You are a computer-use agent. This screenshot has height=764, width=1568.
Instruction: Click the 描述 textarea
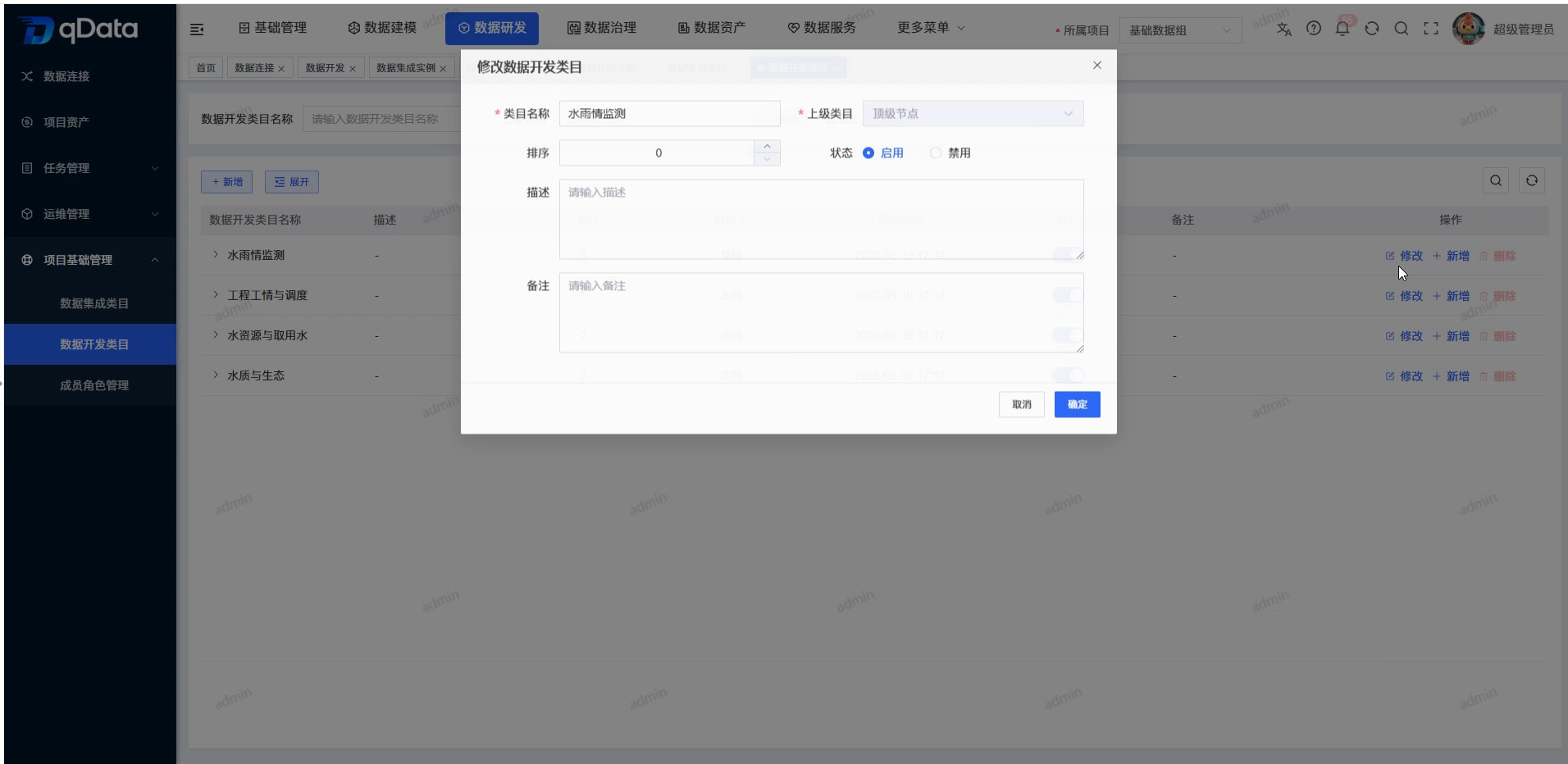(821, 220)
